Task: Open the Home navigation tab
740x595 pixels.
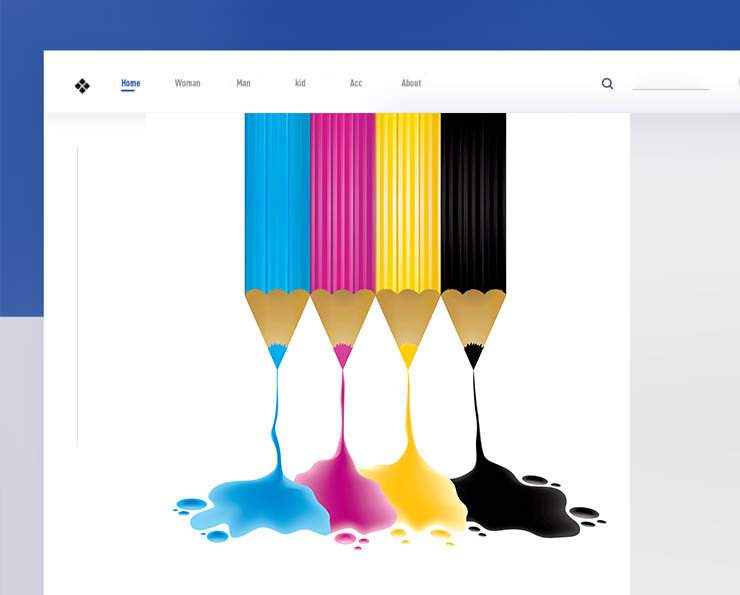Action: [x=130, y=84]
